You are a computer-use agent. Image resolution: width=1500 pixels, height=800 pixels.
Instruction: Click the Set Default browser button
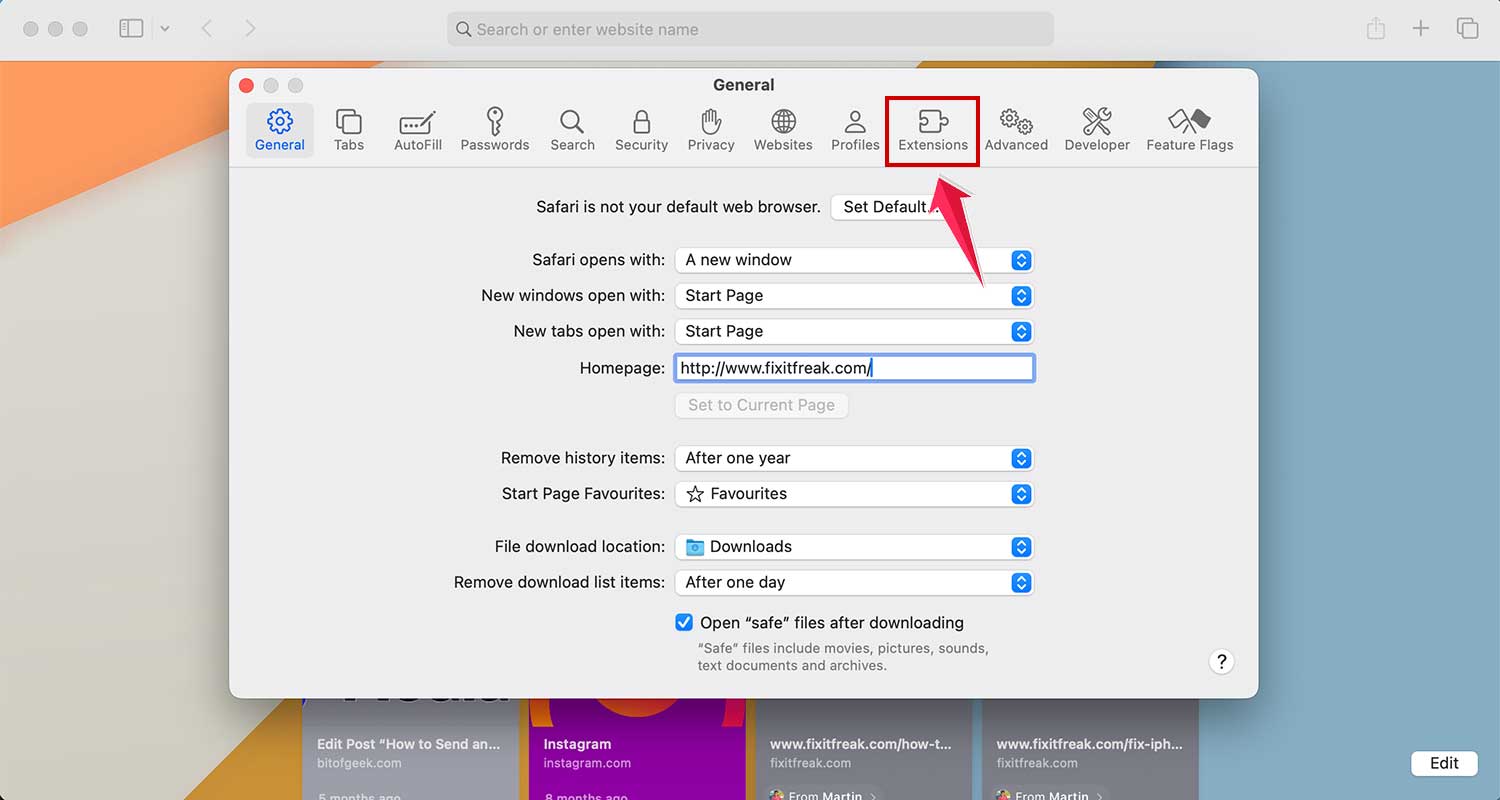point(887,207)
